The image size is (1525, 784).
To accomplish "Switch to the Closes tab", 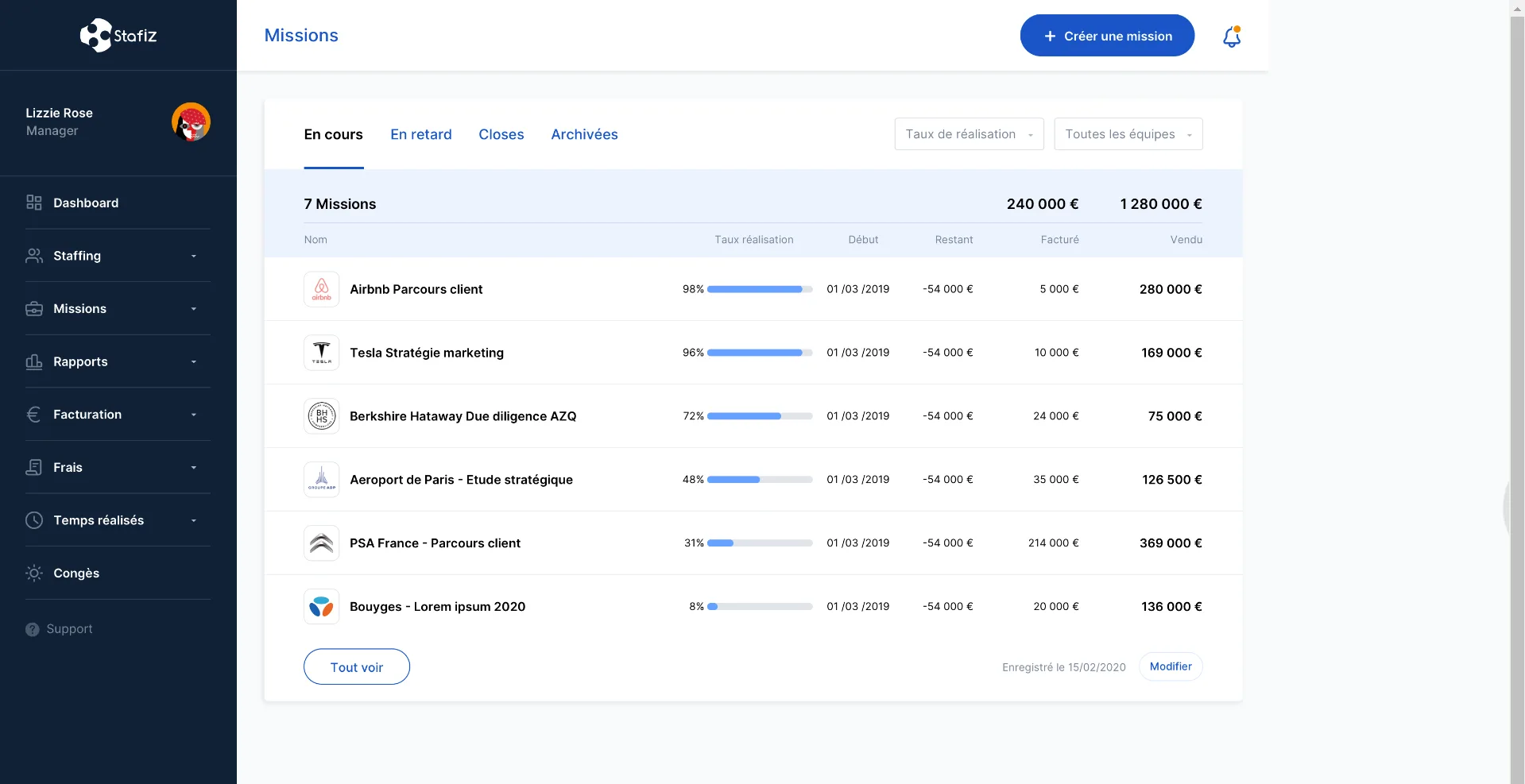I will click(501, 134).
